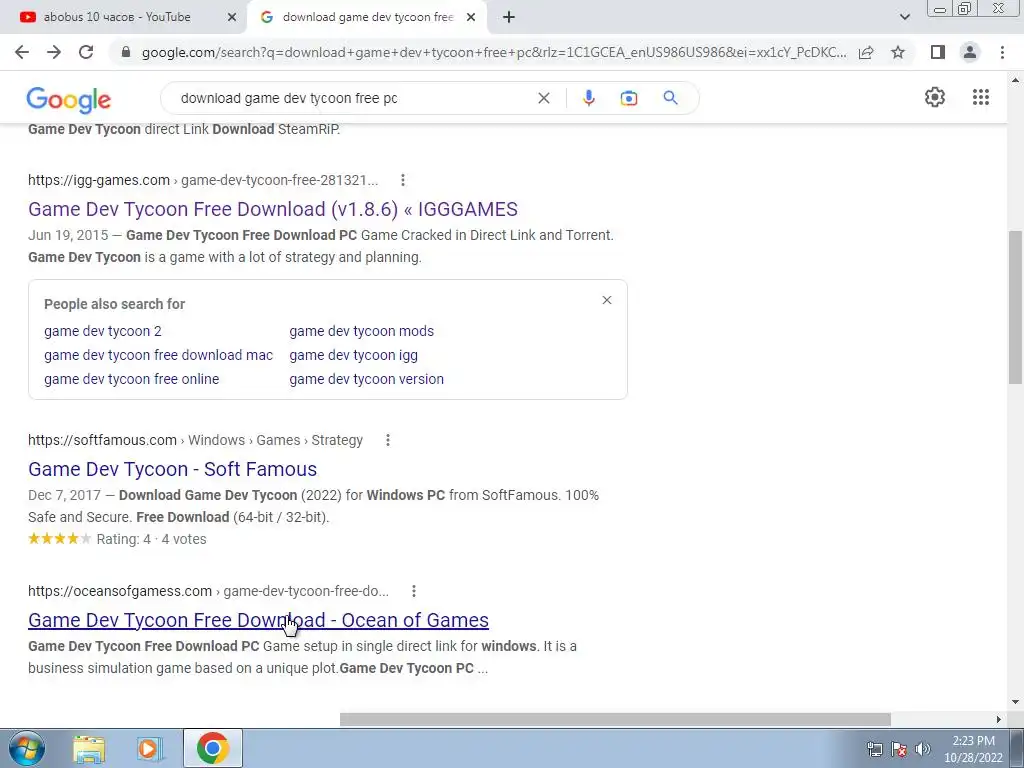Bookmark this page with star icon
Screen dimensions: 1024x768
point(898,52)
